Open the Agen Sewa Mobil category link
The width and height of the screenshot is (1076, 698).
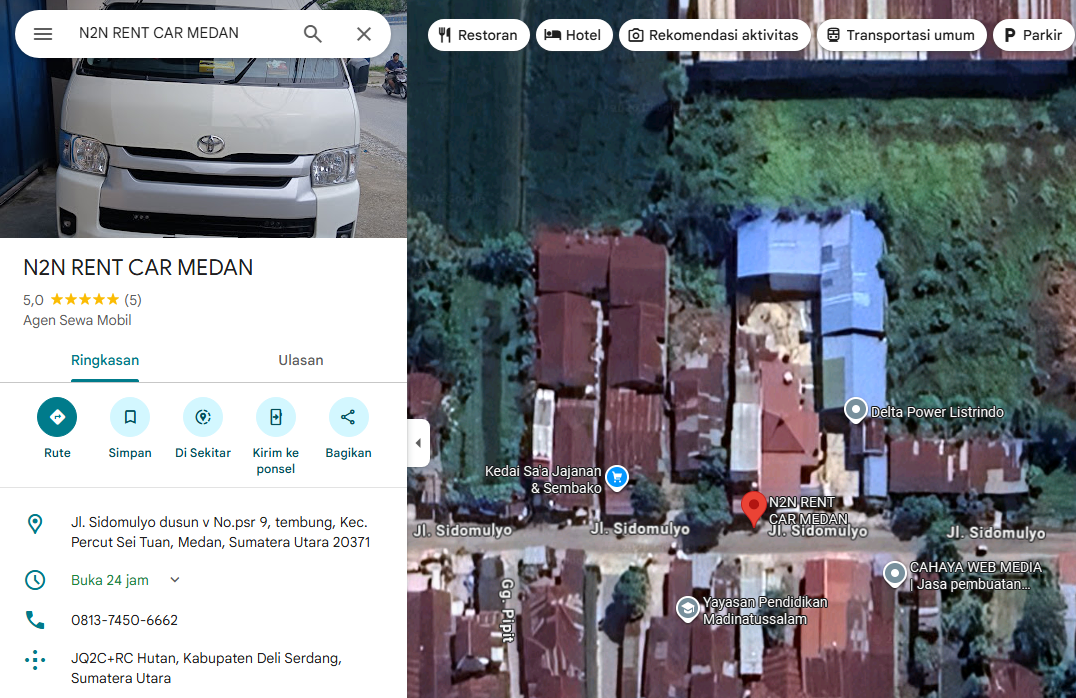(x=77, y=320)
